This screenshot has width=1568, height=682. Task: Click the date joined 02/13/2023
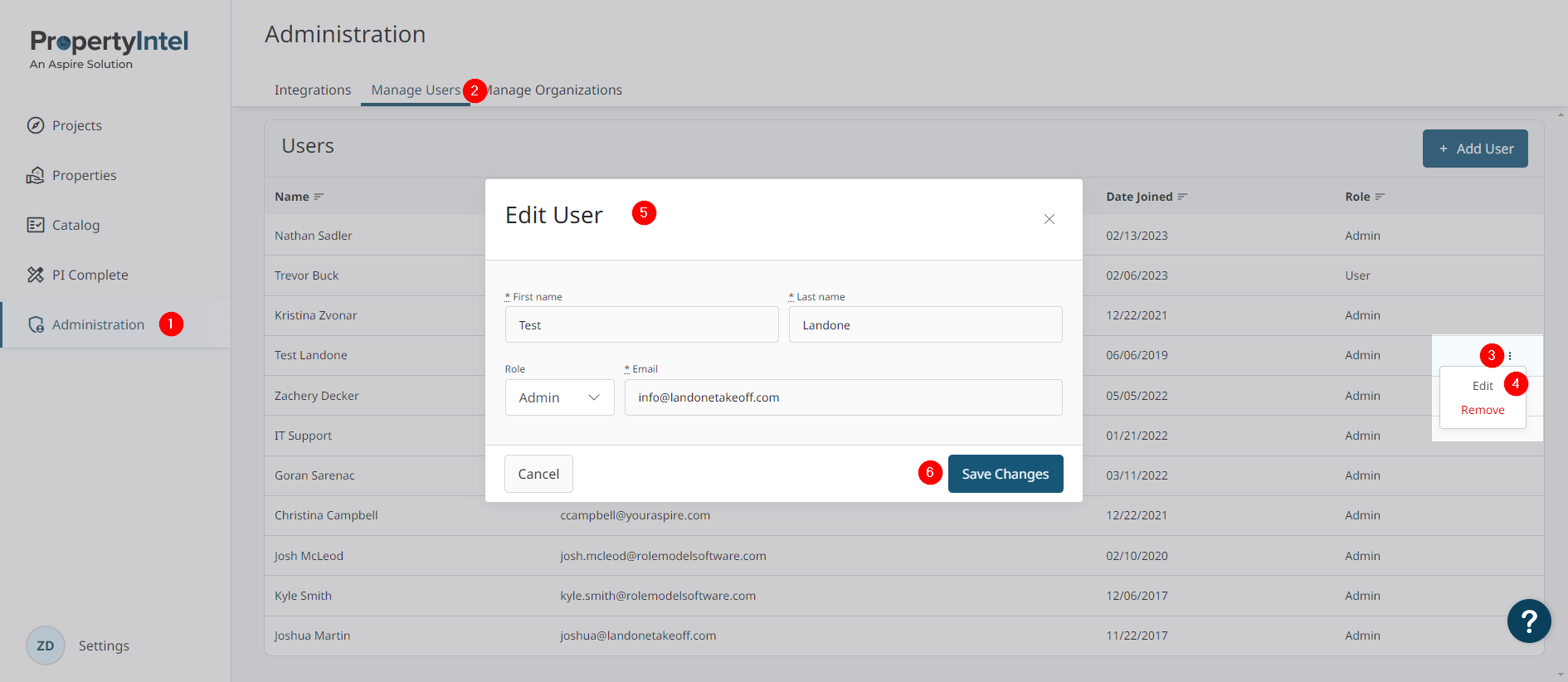pyautogui.click(x=1137, y=236)
